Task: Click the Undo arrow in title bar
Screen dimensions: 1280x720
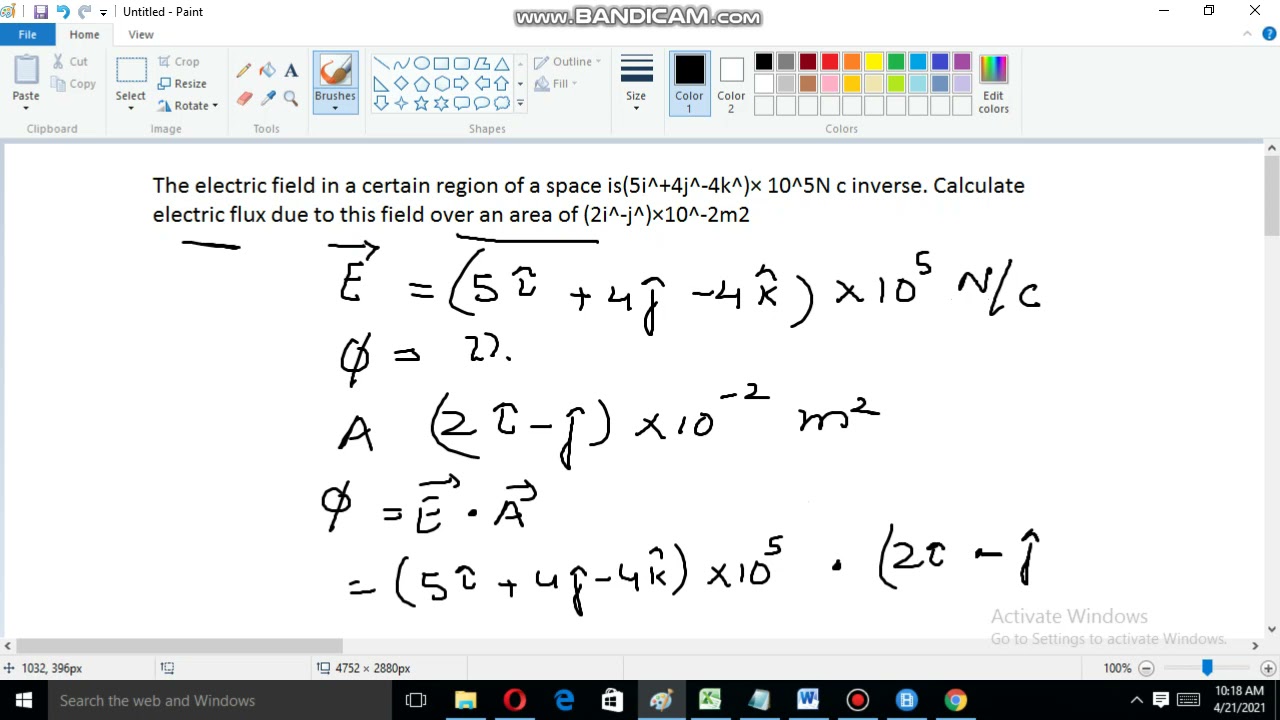Action: coord(62,12)
